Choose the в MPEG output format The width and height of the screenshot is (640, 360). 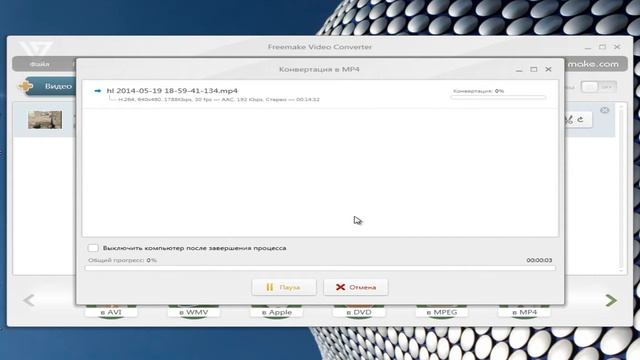click(x=442, y=312)
